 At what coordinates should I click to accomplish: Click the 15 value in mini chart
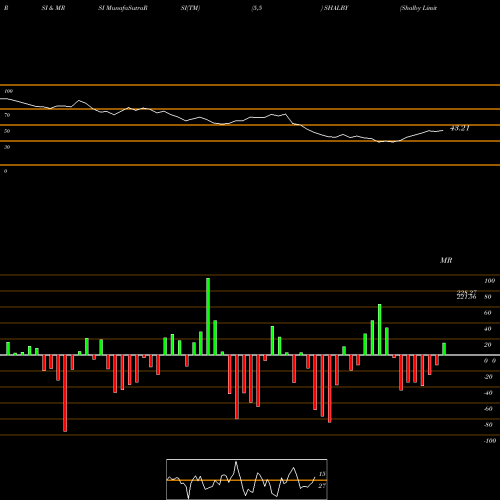pos(322,474)
